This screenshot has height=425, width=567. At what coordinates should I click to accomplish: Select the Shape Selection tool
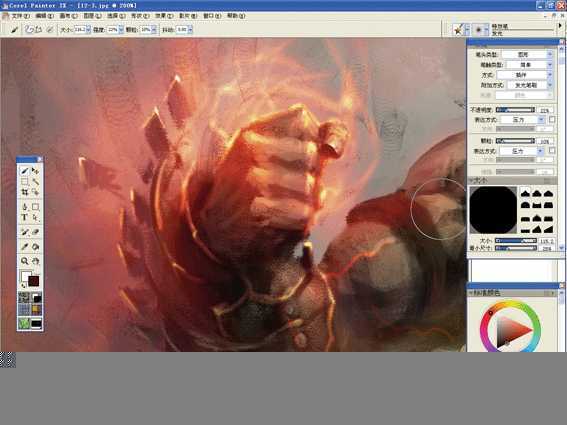pyautogui.click(x=35, y=217)
